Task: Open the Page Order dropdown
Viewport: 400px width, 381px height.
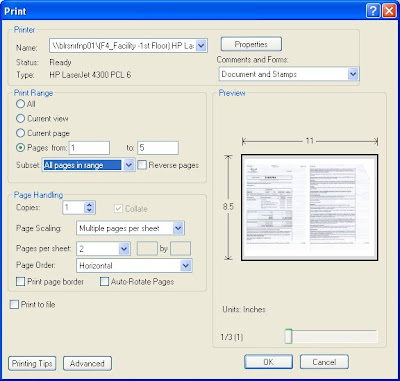Action: click(186, 266)
